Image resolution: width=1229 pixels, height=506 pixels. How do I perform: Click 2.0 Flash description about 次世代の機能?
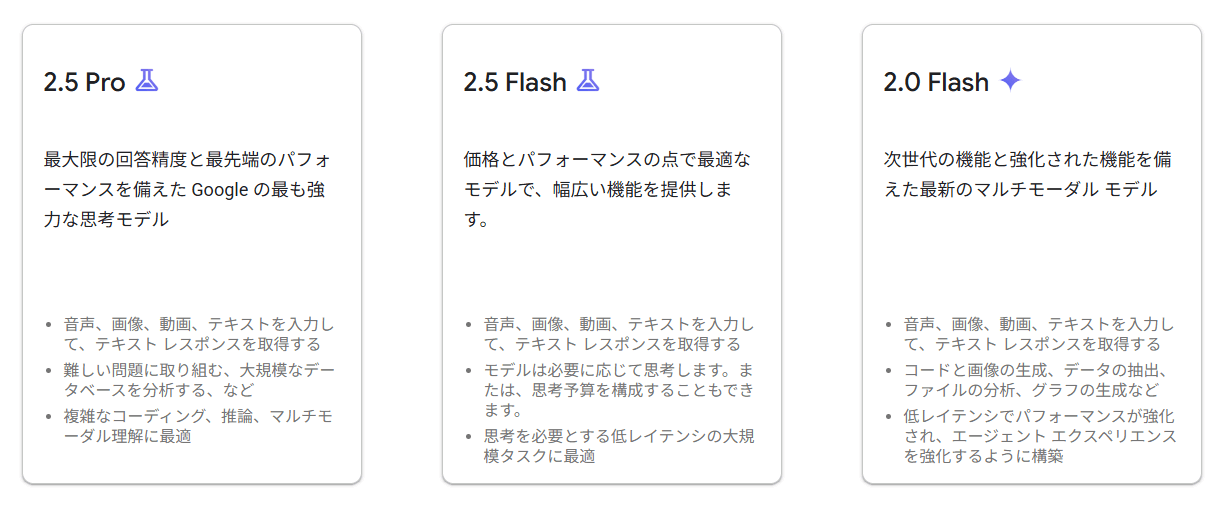click(x=1030, y=175)
